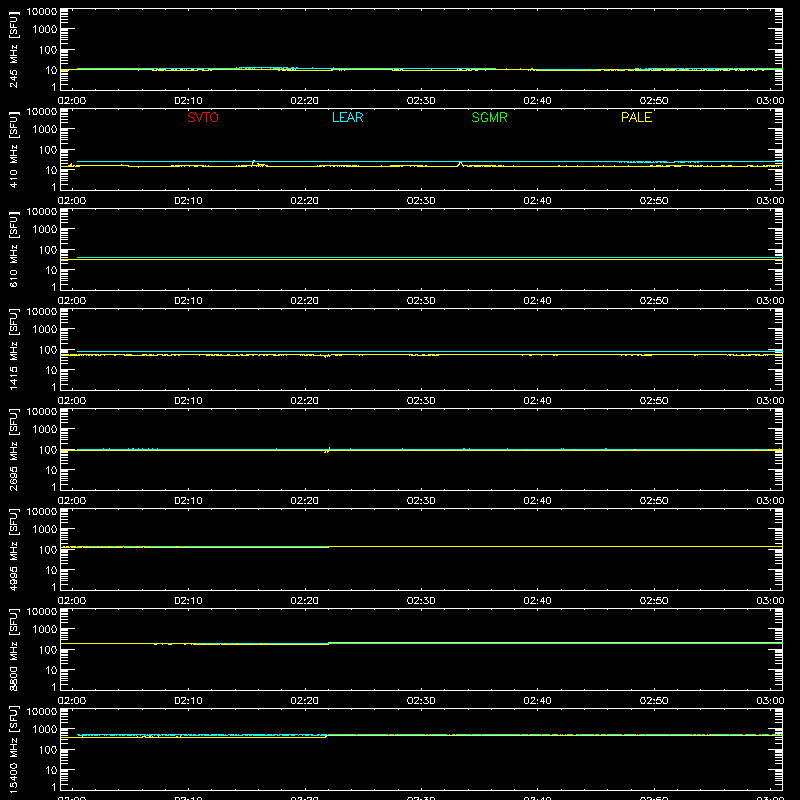
Task: Select the 610 MHz [SFU] axis label
Action: pos(13,249)
